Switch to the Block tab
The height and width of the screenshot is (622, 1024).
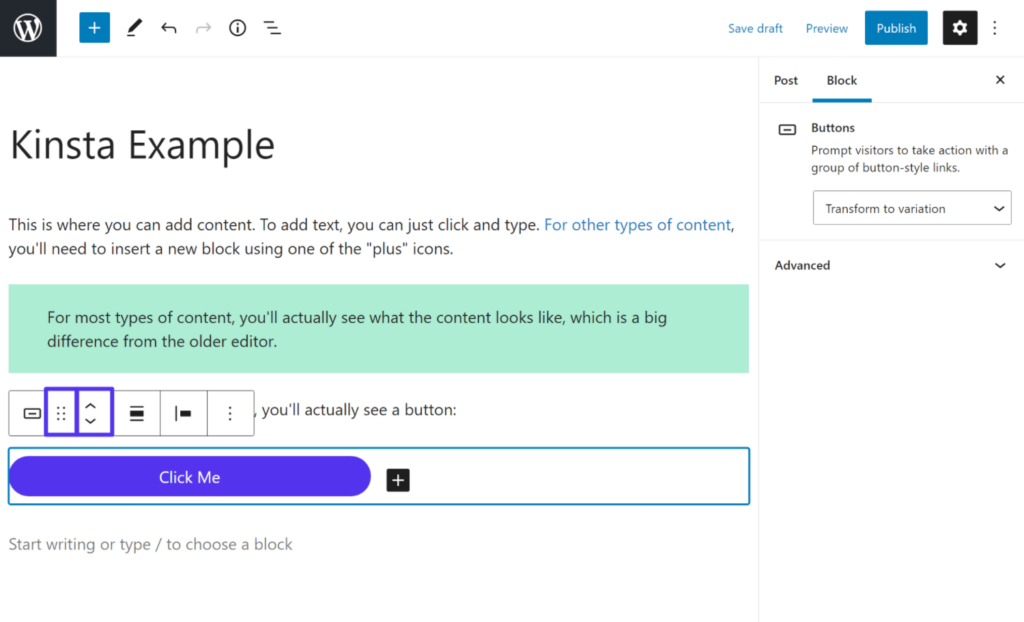tap(841, 80)
